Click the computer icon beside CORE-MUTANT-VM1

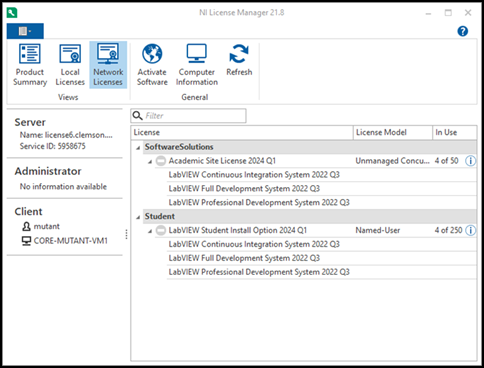point(26,241)
